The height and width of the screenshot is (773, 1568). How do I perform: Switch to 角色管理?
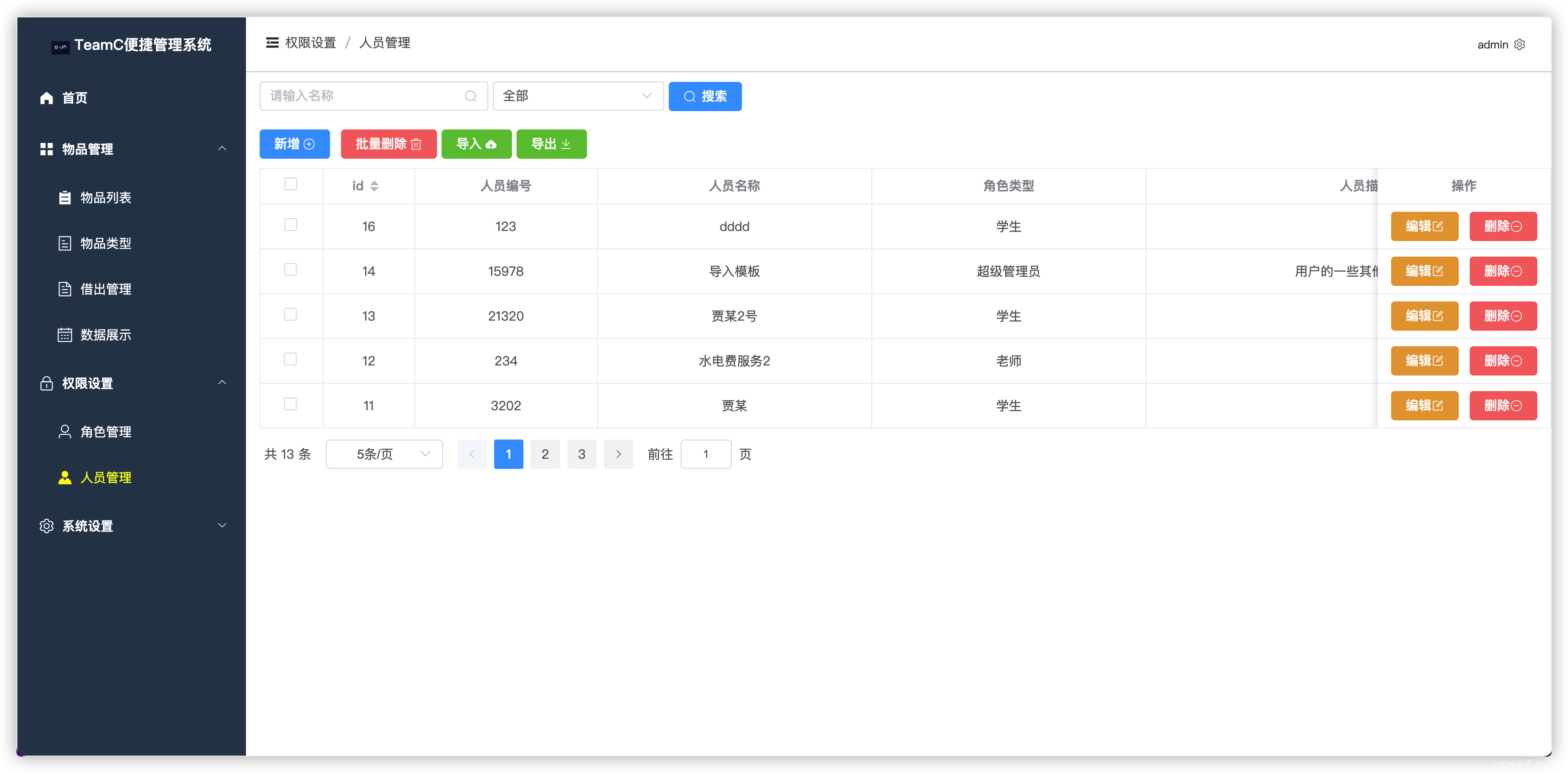132,432
